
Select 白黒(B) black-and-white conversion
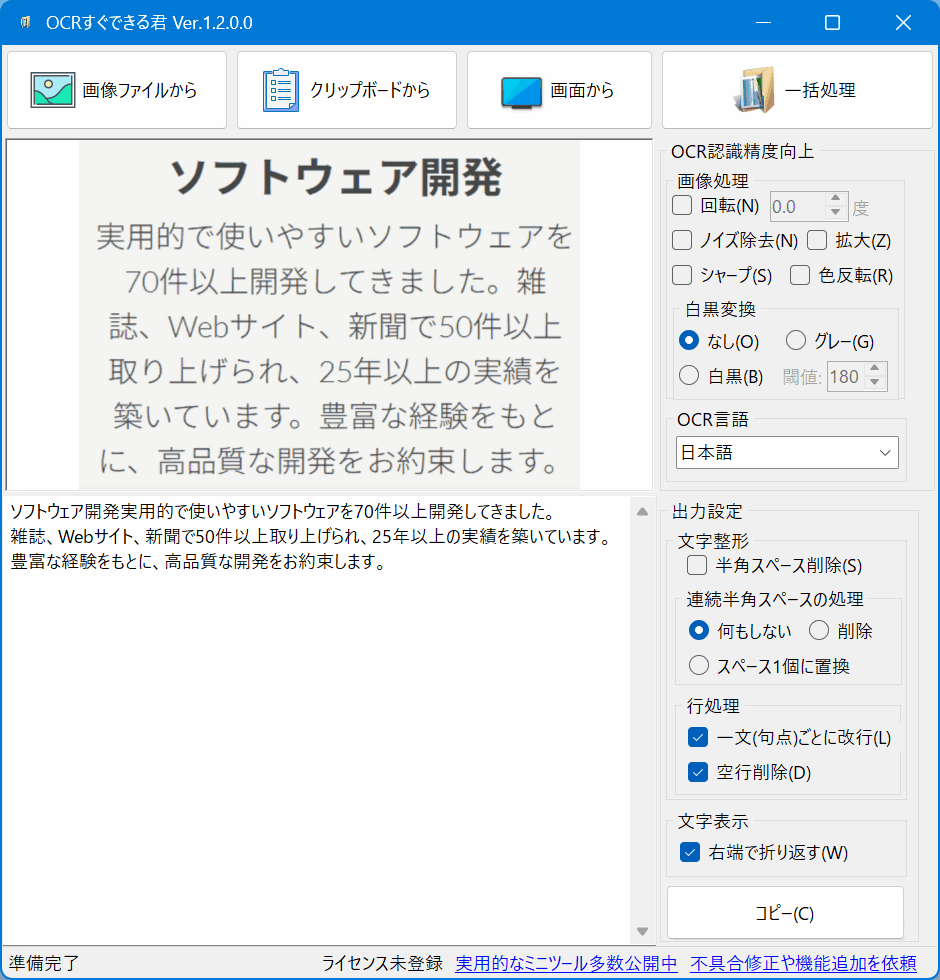point(689,376)
